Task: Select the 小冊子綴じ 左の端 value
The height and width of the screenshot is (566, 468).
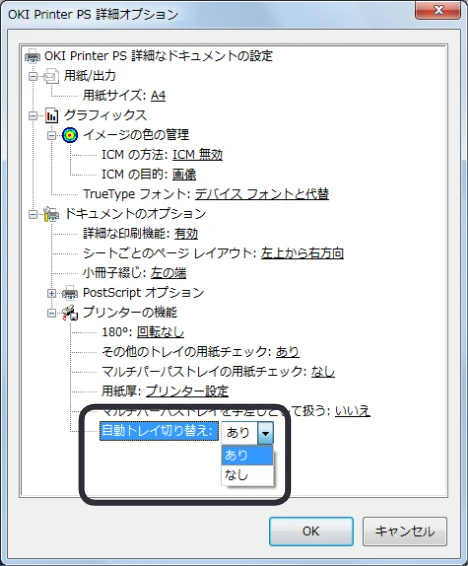Action: coord(169,273)
